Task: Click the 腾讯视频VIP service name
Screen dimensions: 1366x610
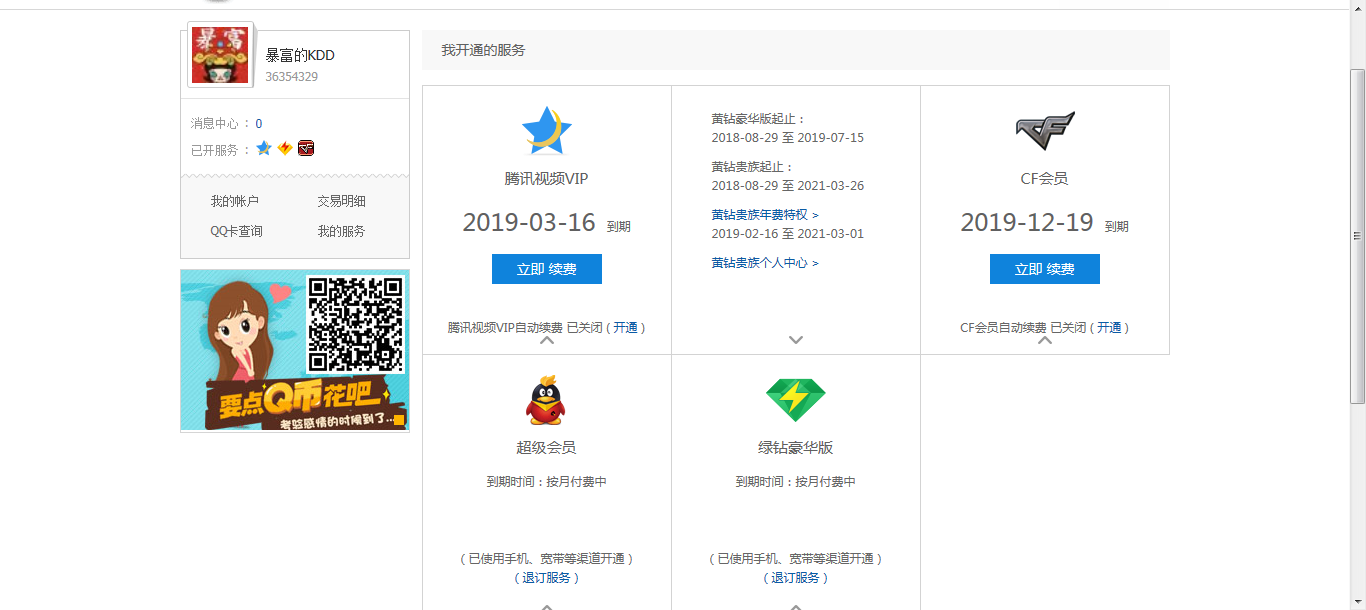Action: (x=546, y=179)
